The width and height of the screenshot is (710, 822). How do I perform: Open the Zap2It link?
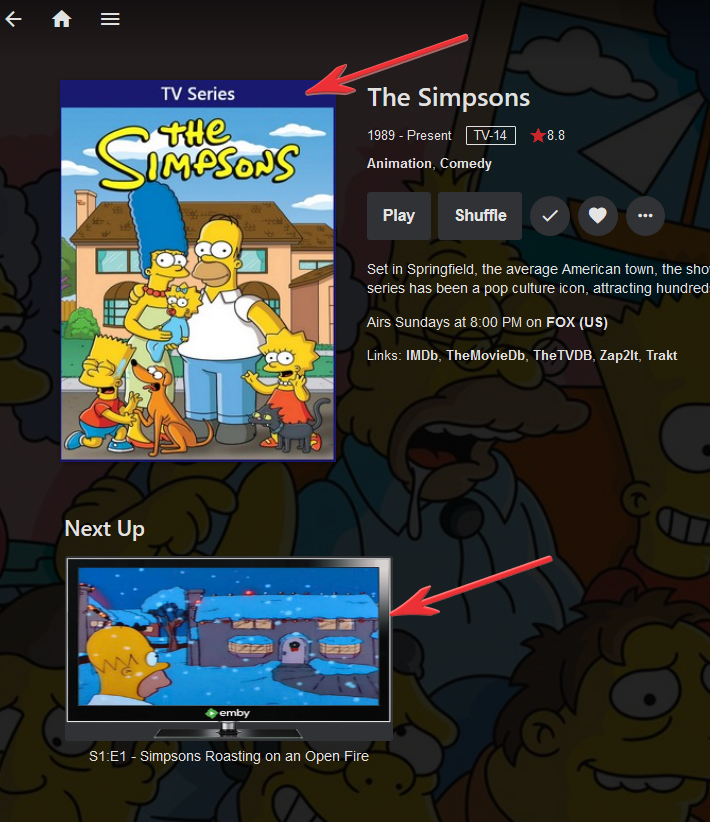point(619,355)
